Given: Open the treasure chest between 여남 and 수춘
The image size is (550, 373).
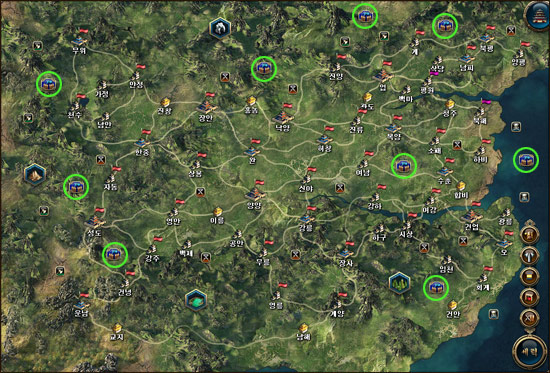Looking at the screenshot, I should [404, 166].
